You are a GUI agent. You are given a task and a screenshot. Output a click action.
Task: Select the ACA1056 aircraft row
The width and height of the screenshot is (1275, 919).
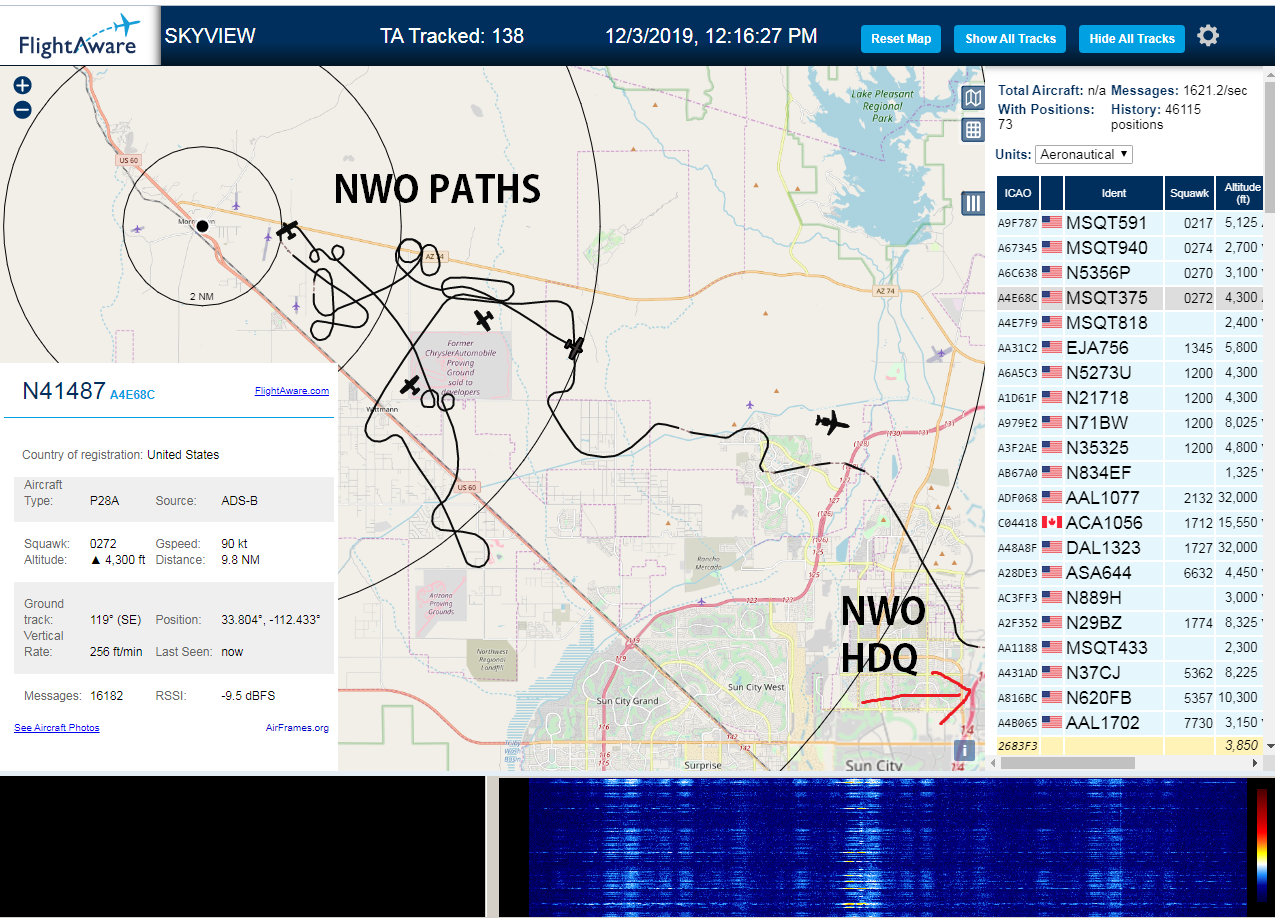tap(1130, 523)
